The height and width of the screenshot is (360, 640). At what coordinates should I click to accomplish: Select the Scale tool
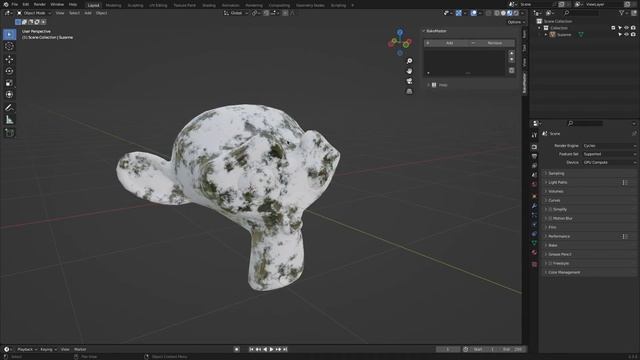pyautogui.click(x=9, y=83)
